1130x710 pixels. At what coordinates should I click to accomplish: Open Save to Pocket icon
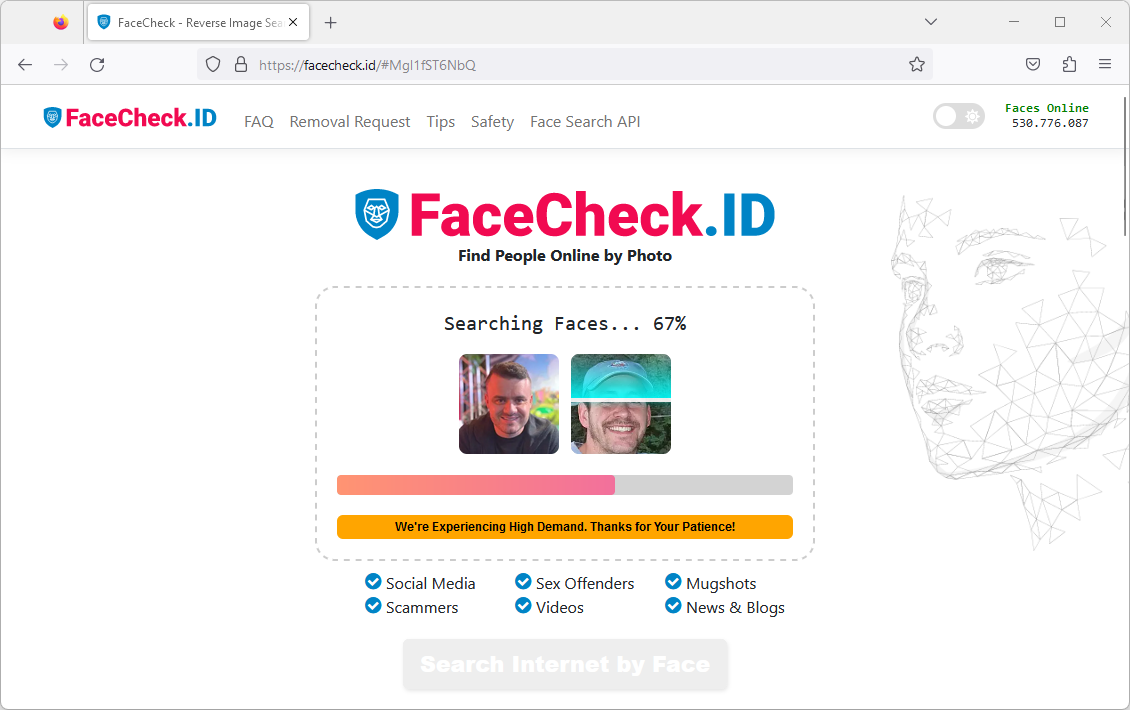[1033, 64]
